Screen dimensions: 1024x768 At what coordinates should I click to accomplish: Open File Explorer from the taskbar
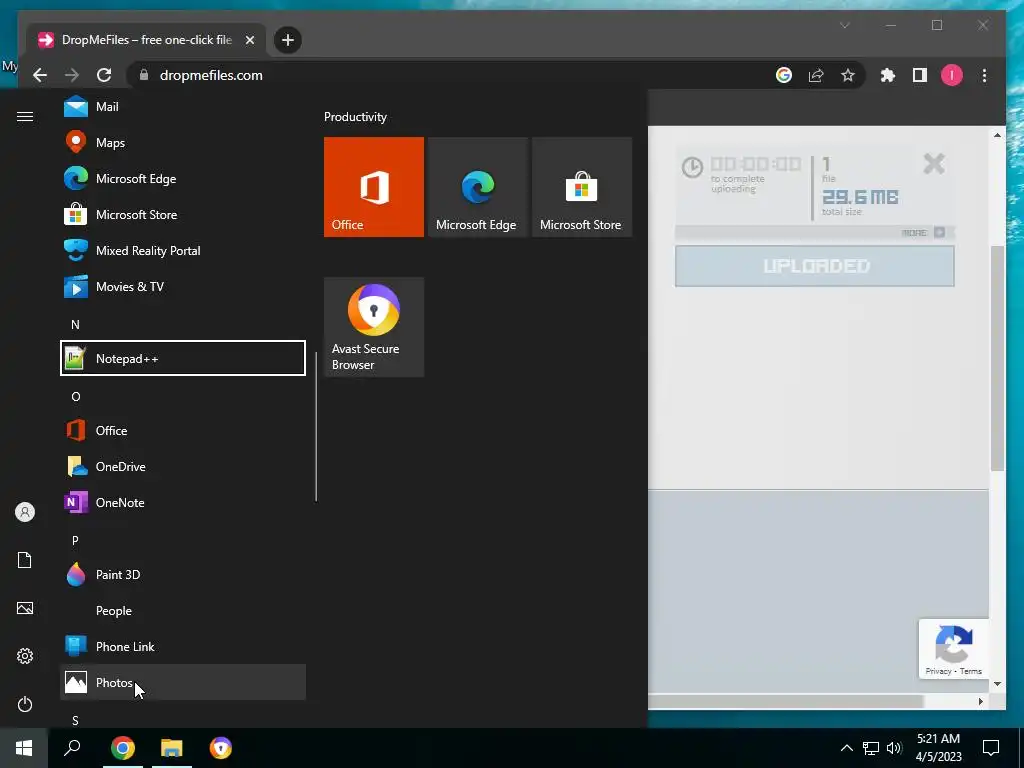pyautogui.click(x=172, y=748)
